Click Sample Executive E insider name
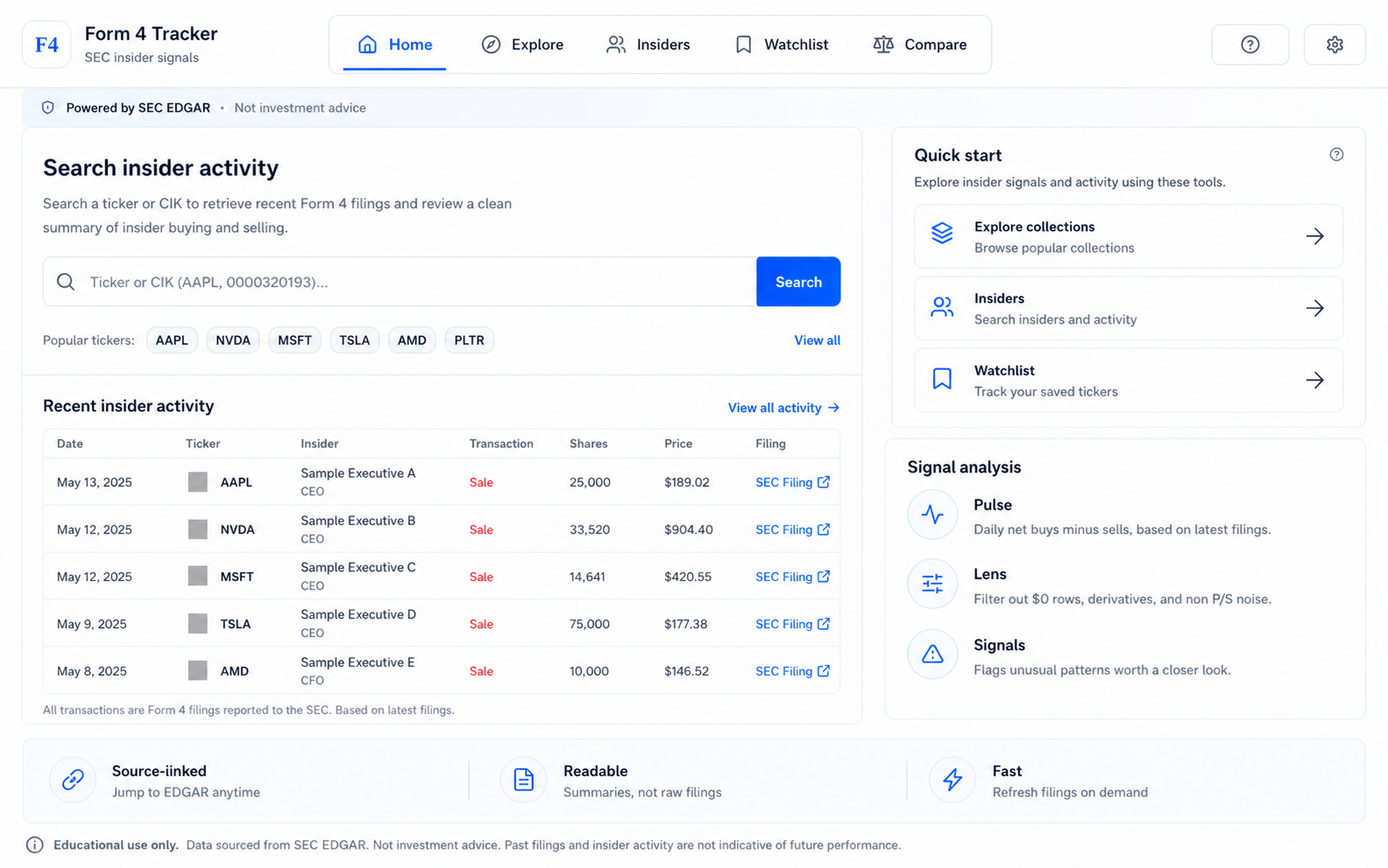The height and width of the screenshot is (868, 1388). [x=357, y=662]
